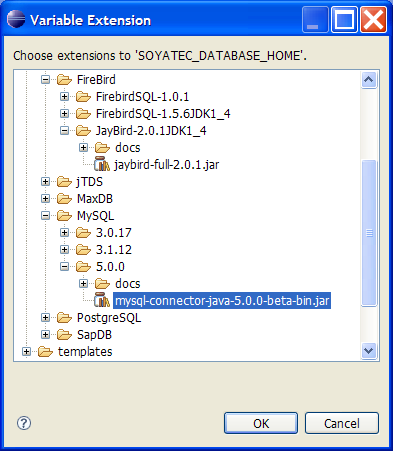The width and height of the screenshot is (393, 451).
Task: Open the help question mark icon
Action: (24, 423)
